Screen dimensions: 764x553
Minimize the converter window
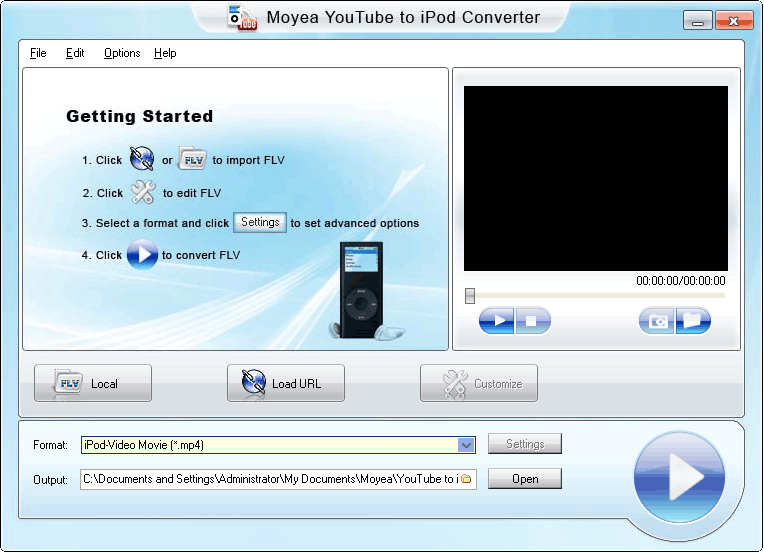coord(698,20)
